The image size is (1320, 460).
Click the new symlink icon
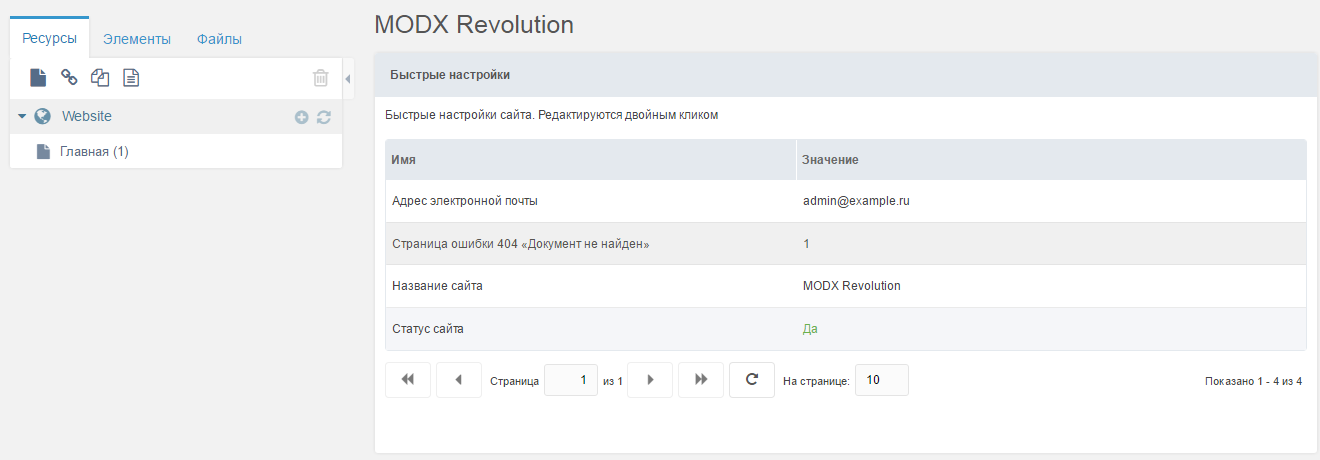pos(100,77)
